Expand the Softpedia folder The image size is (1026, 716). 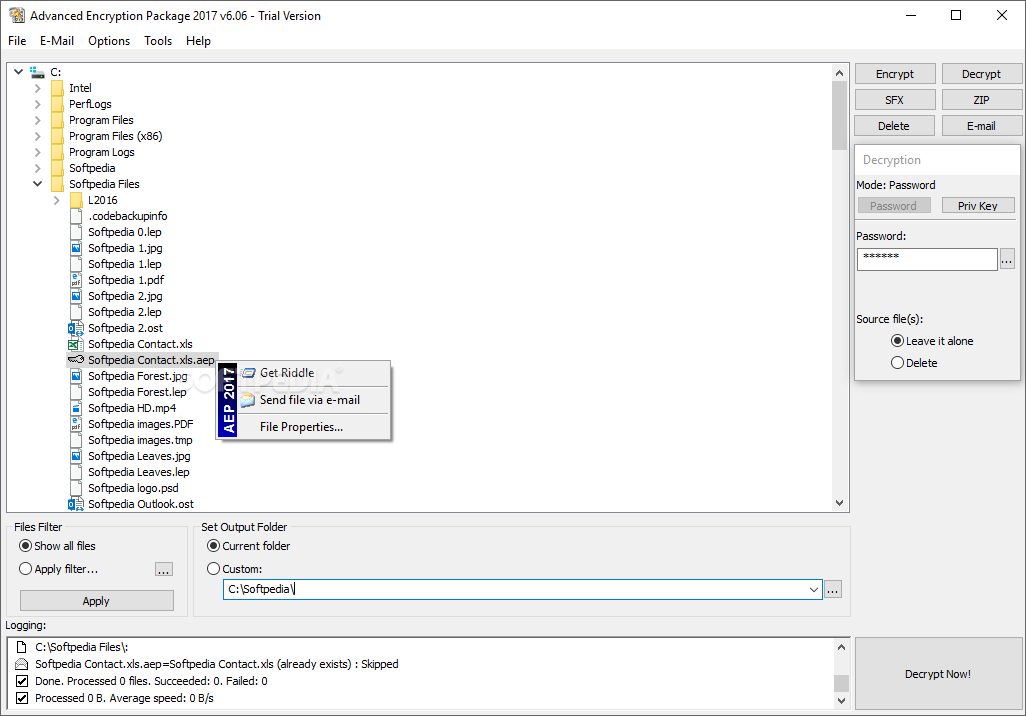coord(37,168)
